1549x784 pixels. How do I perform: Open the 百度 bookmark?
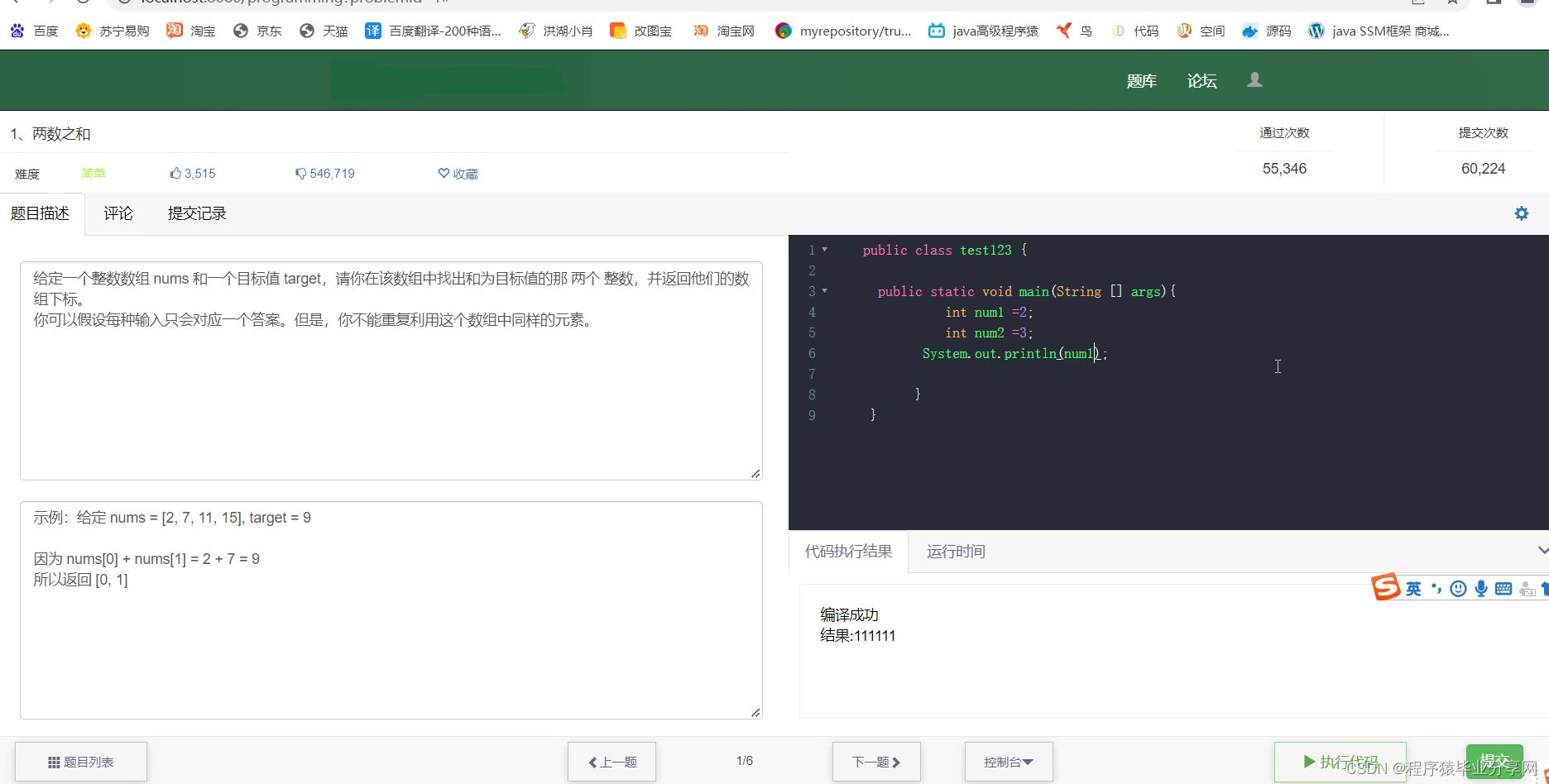point(34,31)
